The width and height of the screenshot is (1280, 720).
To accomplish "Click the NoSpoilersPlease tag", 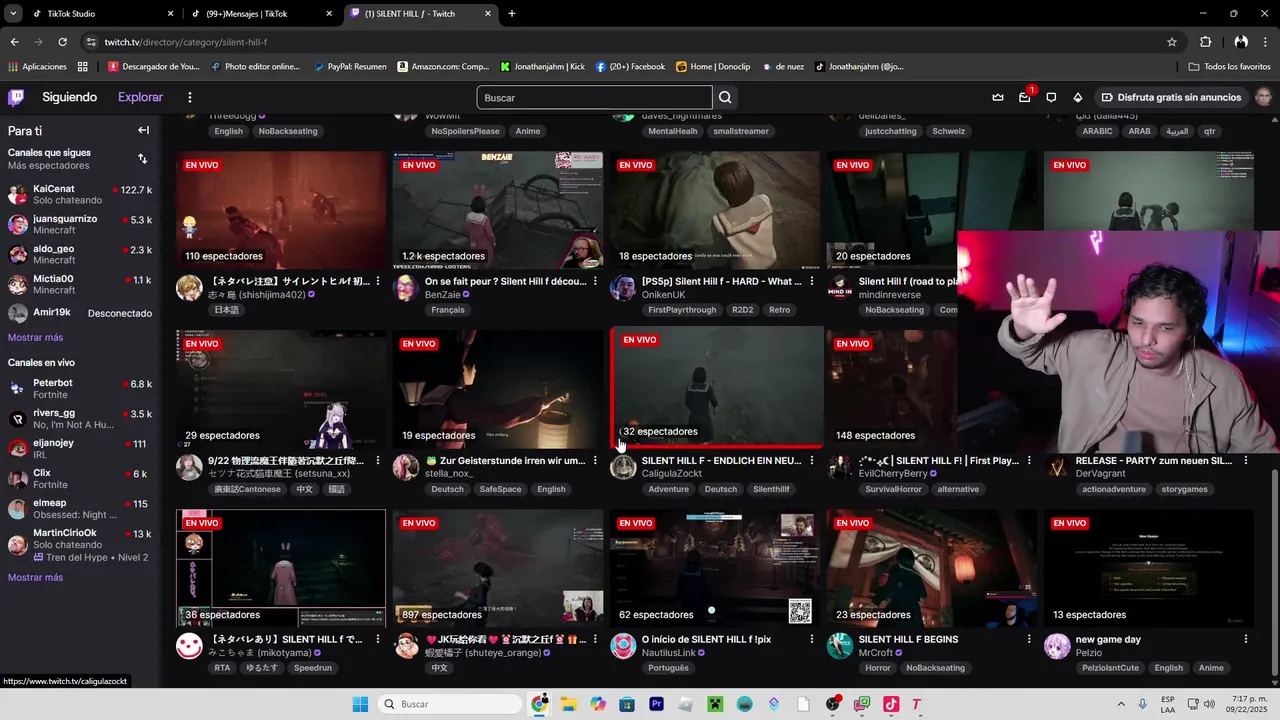I will click(x=465, y=131).
